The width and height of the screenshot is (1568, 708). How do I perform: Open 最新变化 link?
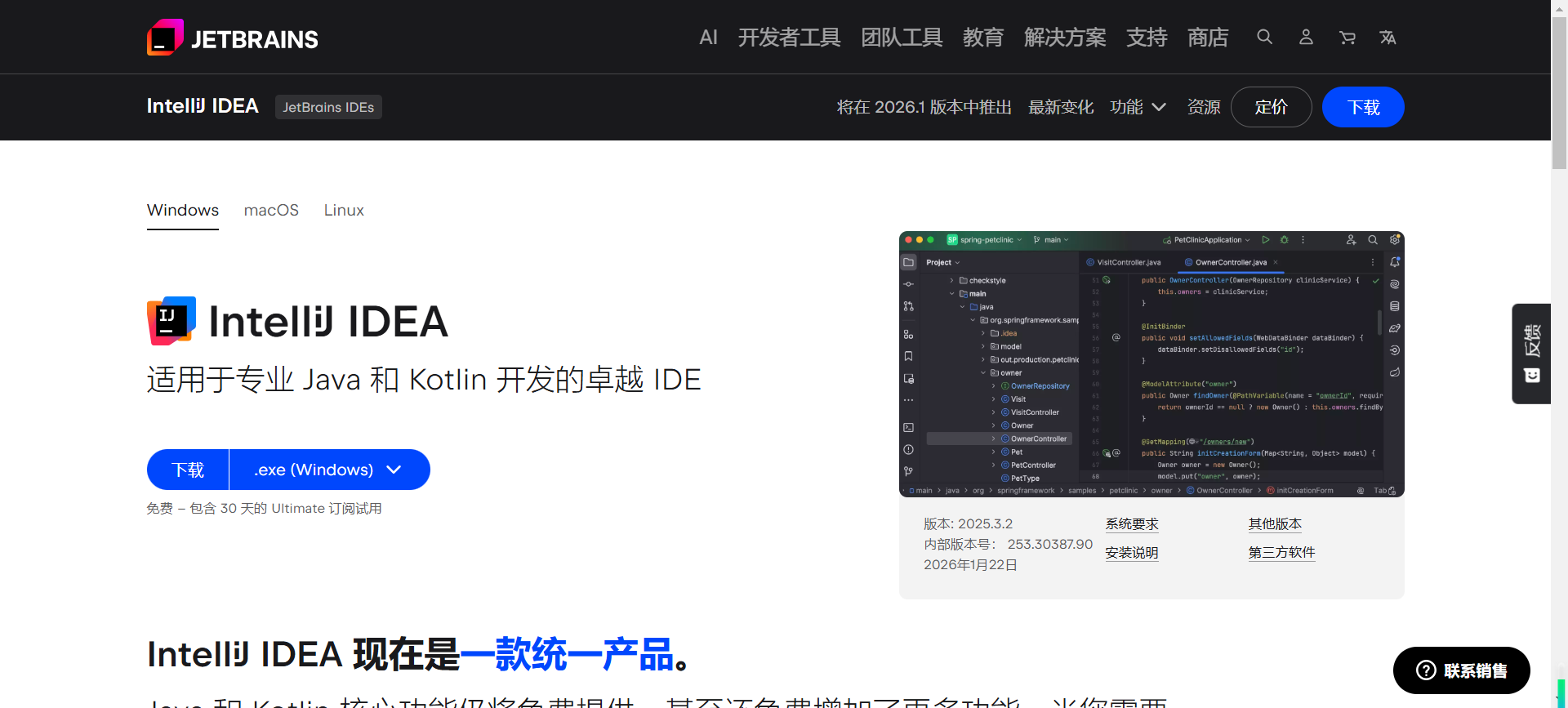[1061, 107]
